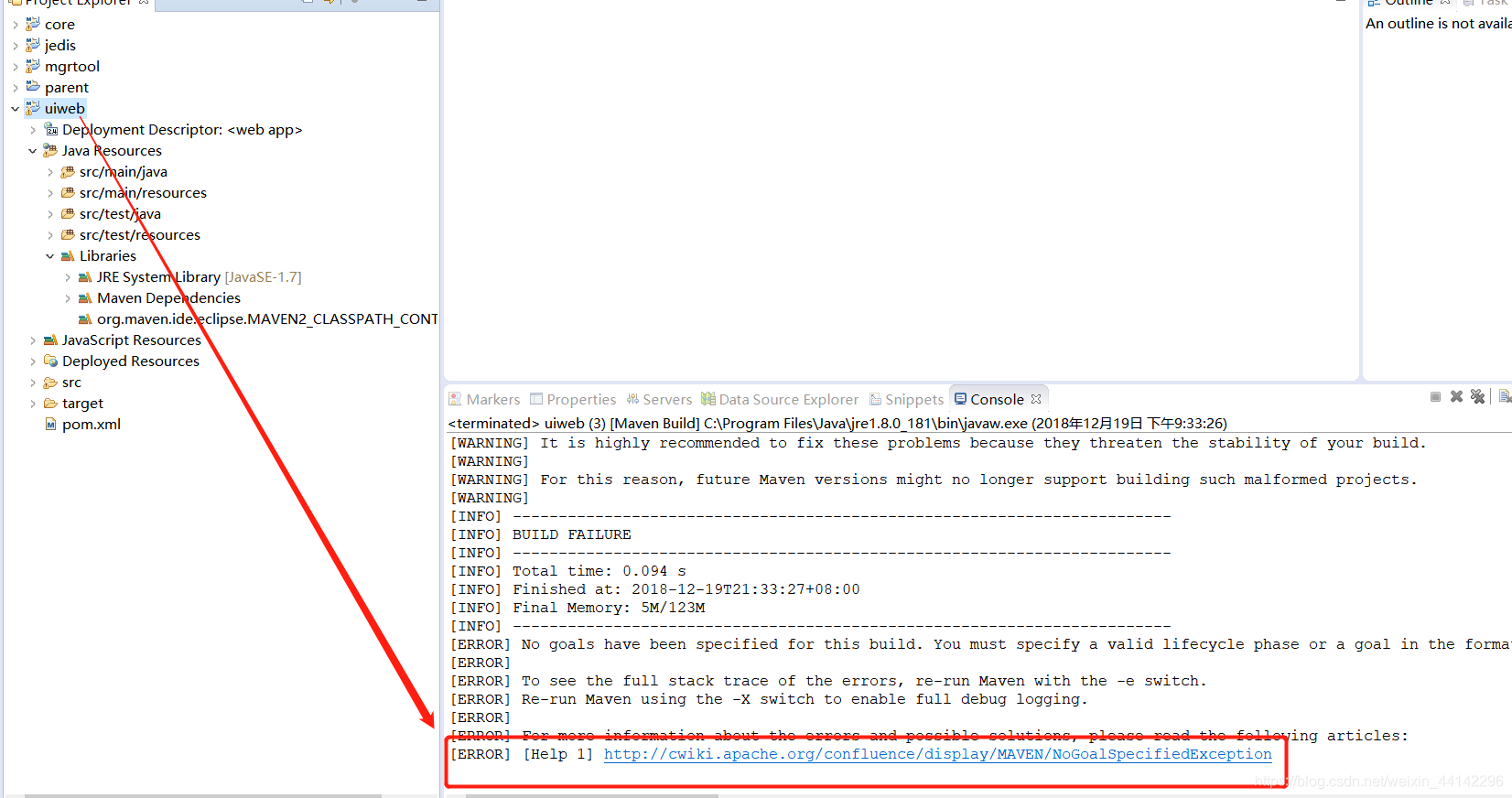Click the Servers tab icon
This screenshot has width=1512, height=798.
(632, 399)
